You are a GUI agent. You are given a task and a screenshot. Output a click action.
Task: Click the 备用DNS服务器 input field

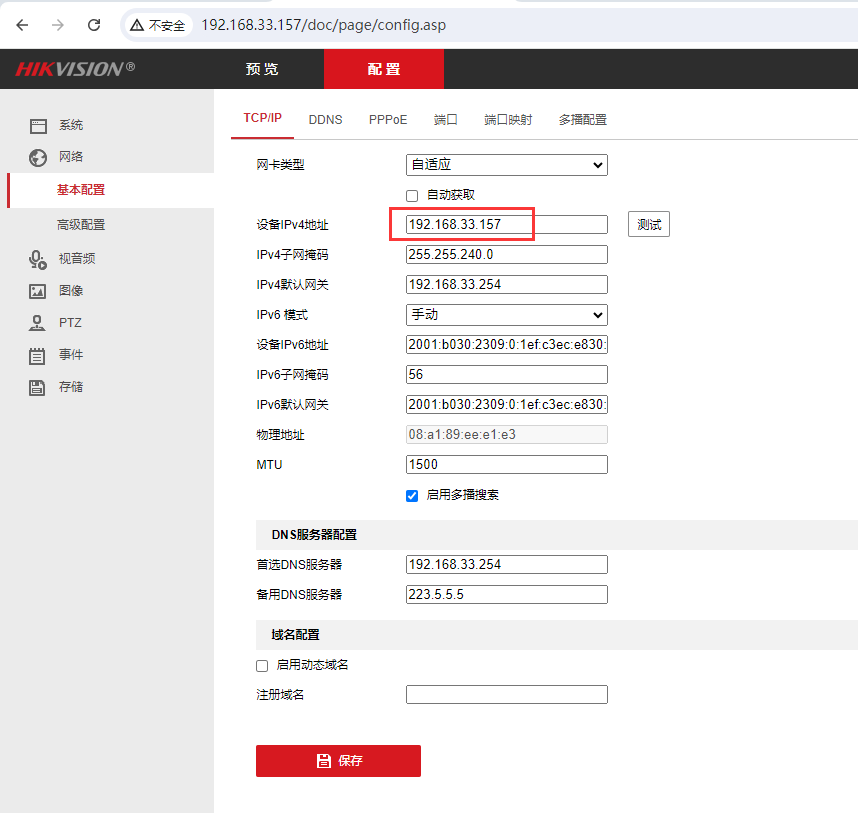[506, 595]
